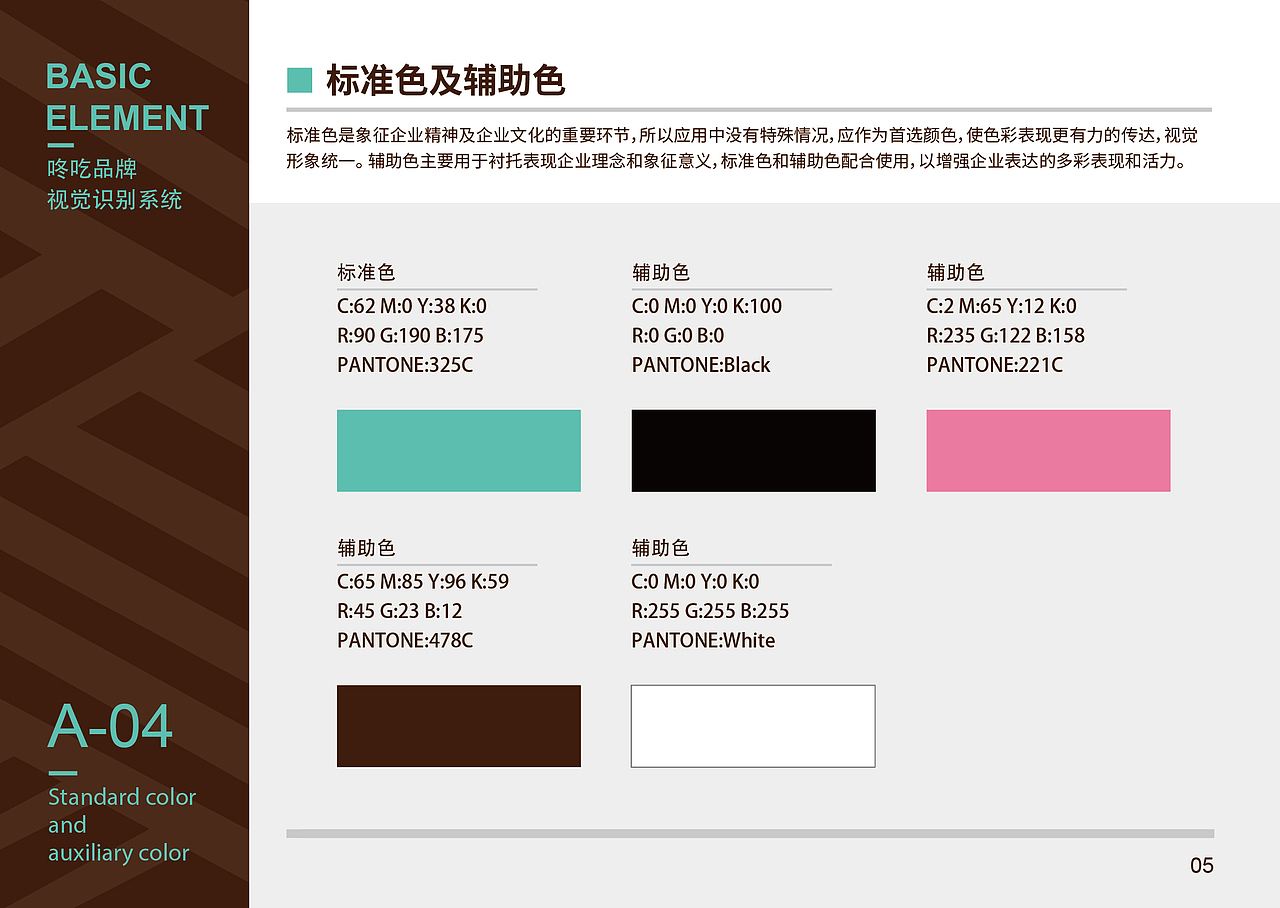The width and height of the screenshot is (1280, 908).
Task: Pick the dark brown PANTONE 478C swatch
Action: [x=459, y=726]
